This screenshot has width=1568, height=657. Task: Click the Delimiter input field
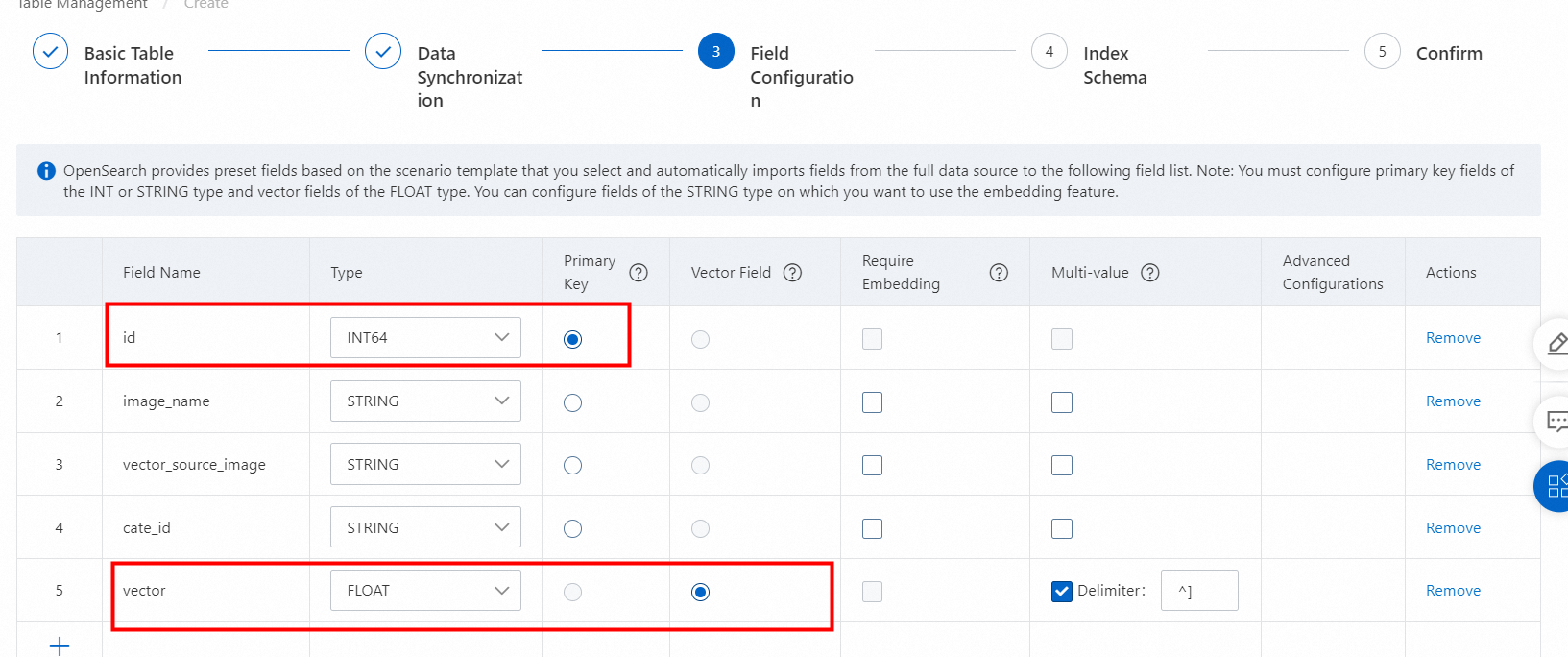[x=1198, y=591]
